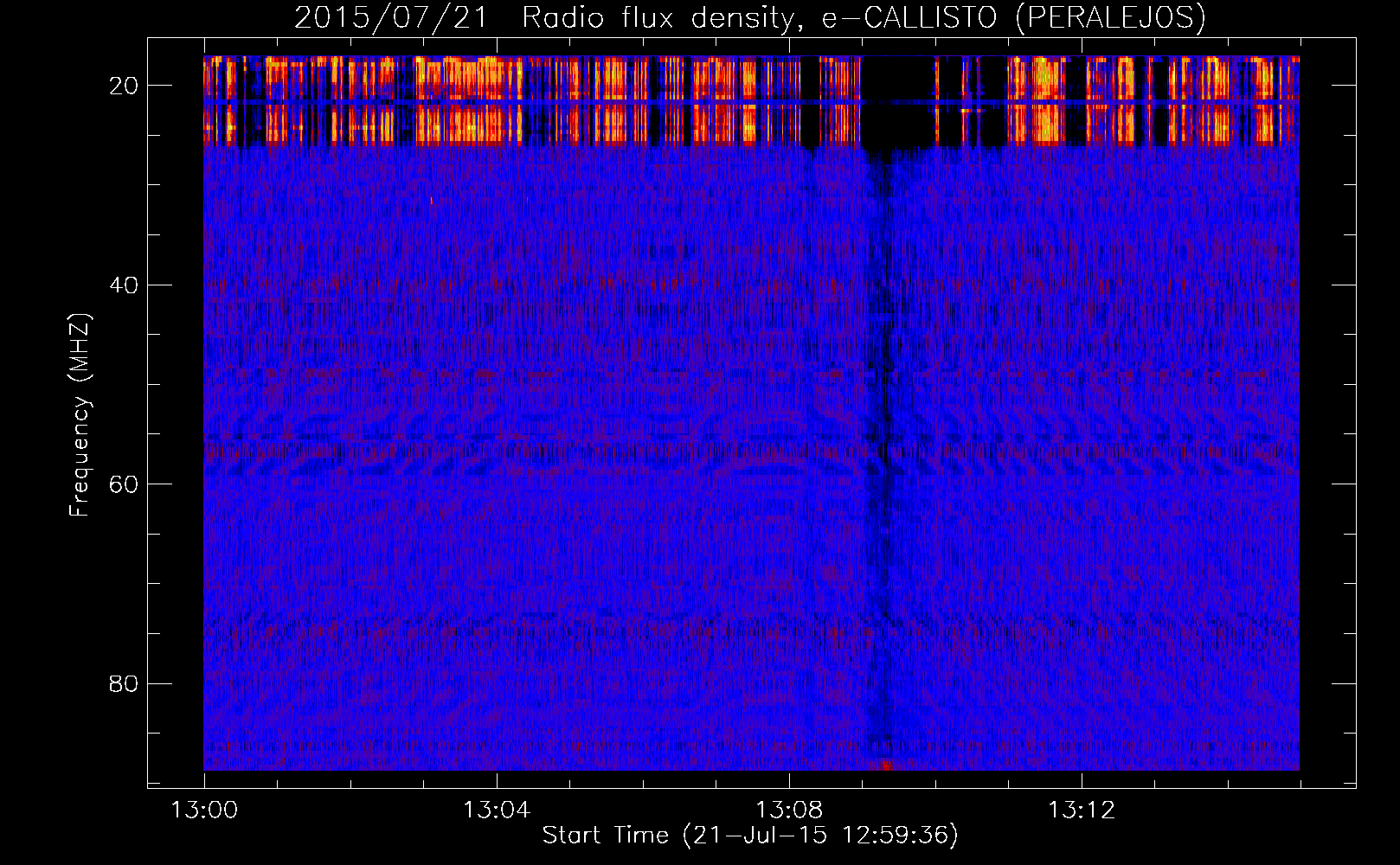Click the "80" frequency tick label
The image size is (1400, 865).
coord(124,683)
